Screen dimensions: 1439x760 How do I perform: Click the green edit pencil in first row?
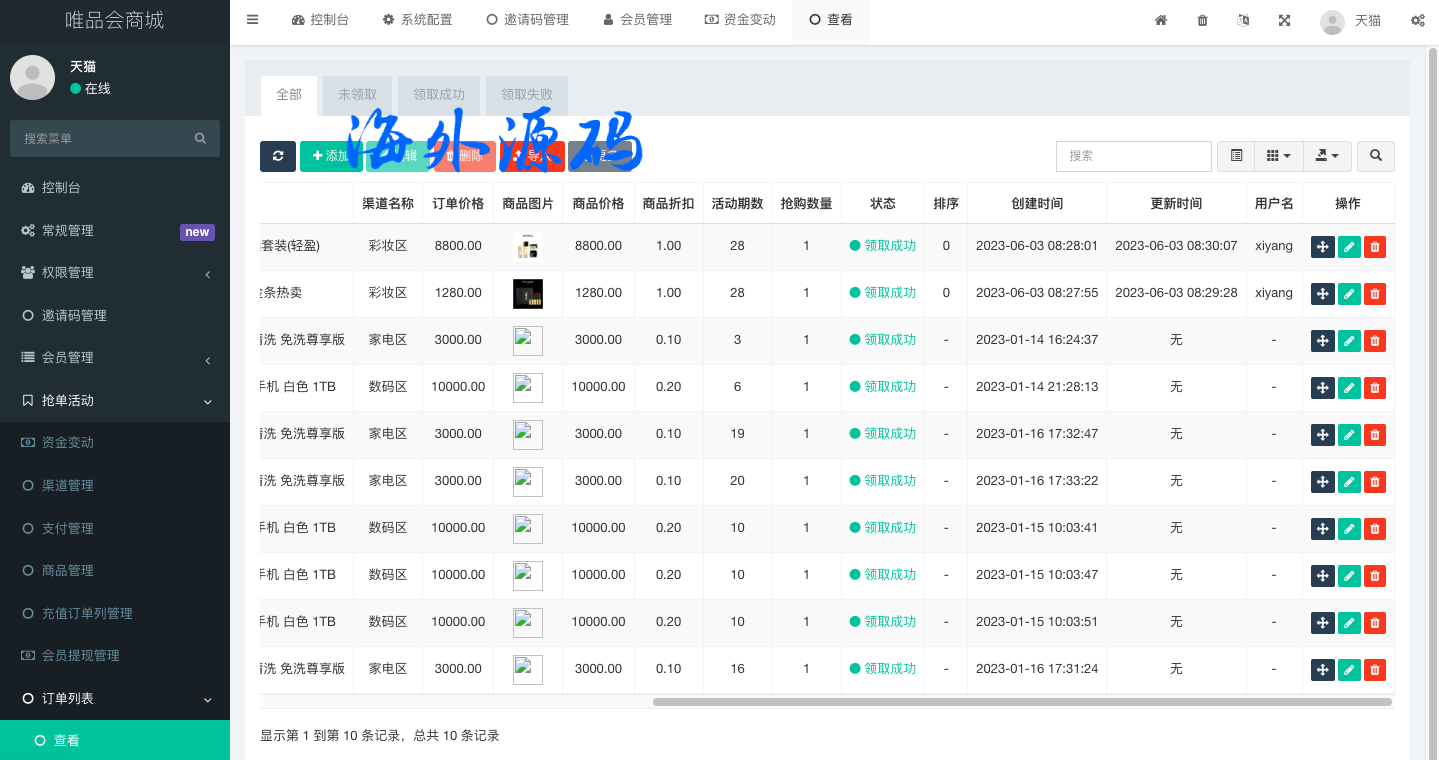click(x=1349, y=246)
